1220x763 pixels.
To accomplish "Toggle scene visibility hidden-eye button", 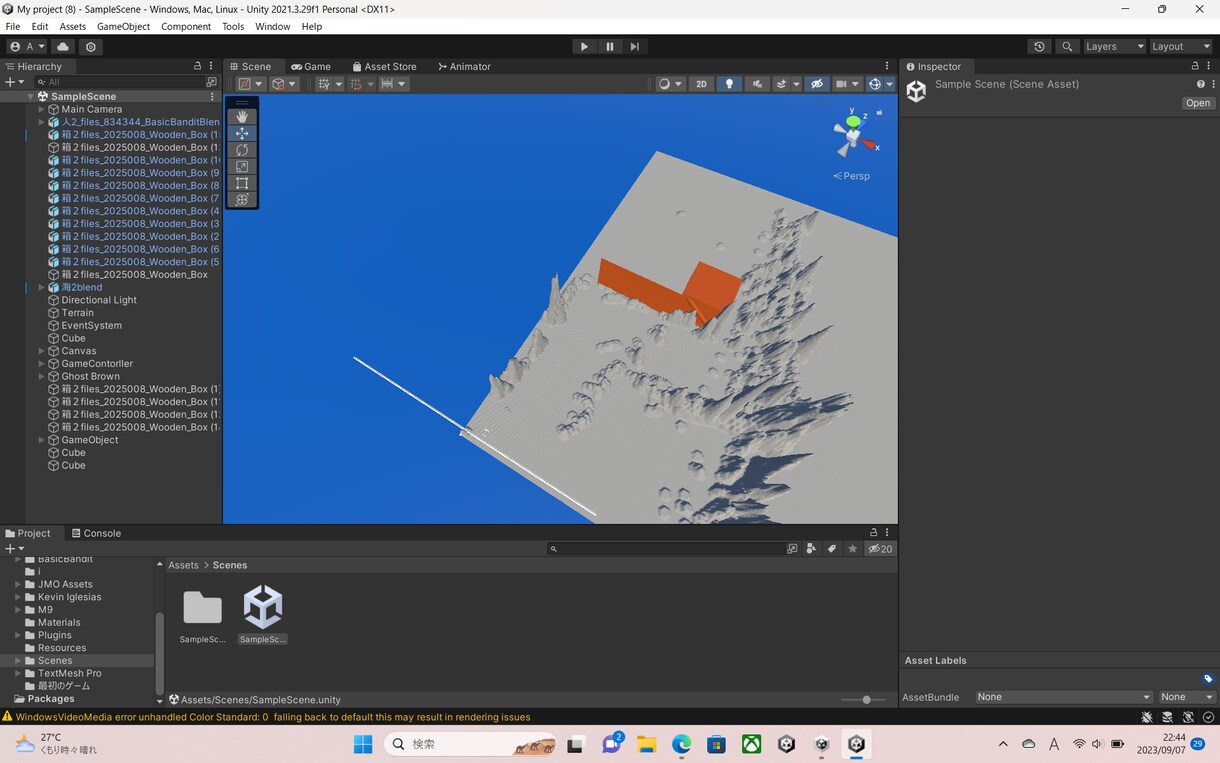I will pos(817,84).
